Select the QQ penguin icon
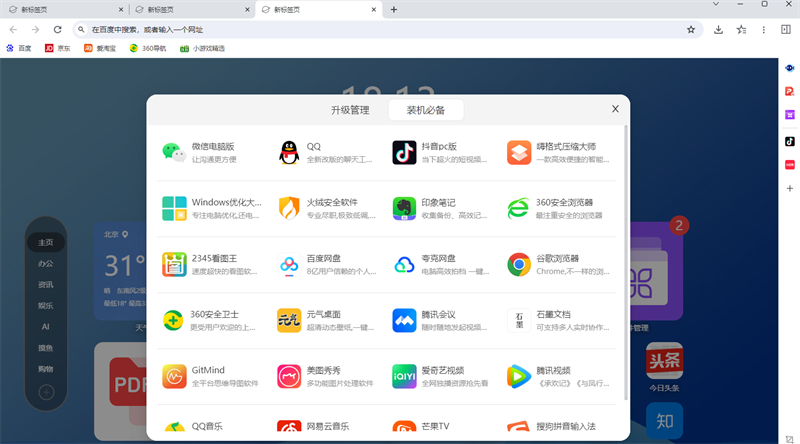 [x=289, y=153]
